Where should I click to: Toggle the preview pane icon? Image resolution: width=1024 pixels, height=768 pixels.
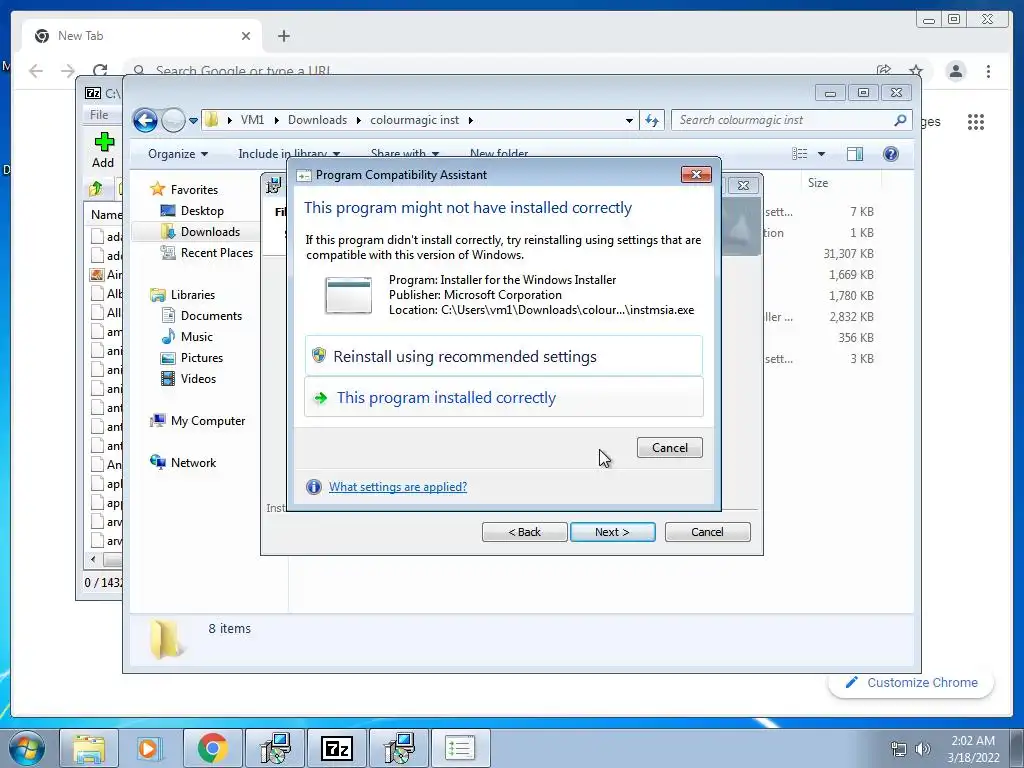point(854,154)
